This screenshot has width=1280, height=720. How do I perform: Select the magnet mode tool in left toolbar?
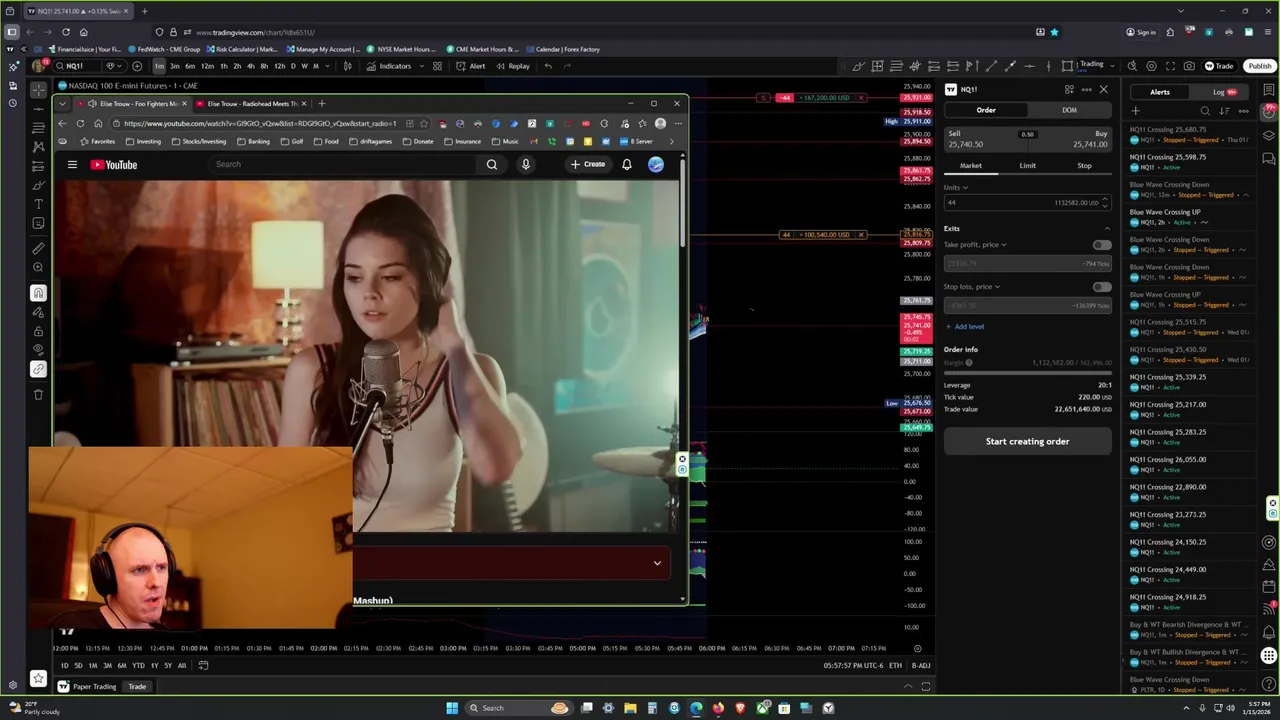(x=38, y=293)
